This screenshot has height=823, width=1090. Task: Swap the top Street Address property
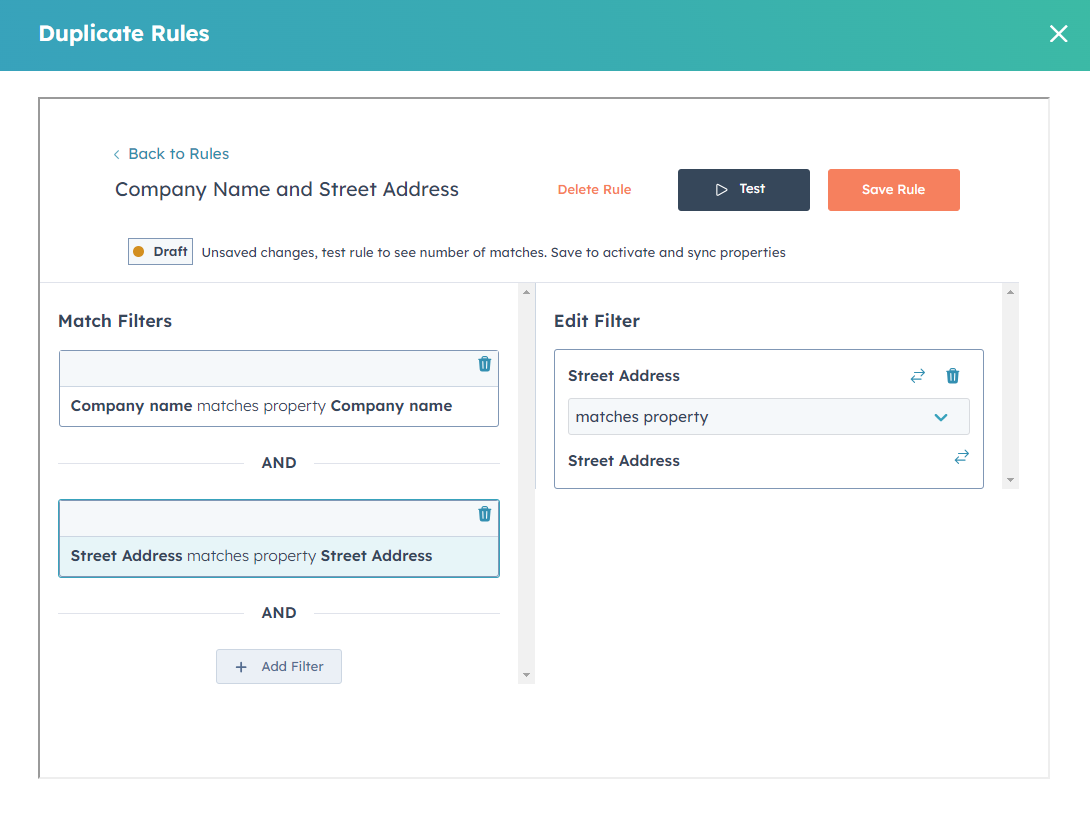pos(917,376)
